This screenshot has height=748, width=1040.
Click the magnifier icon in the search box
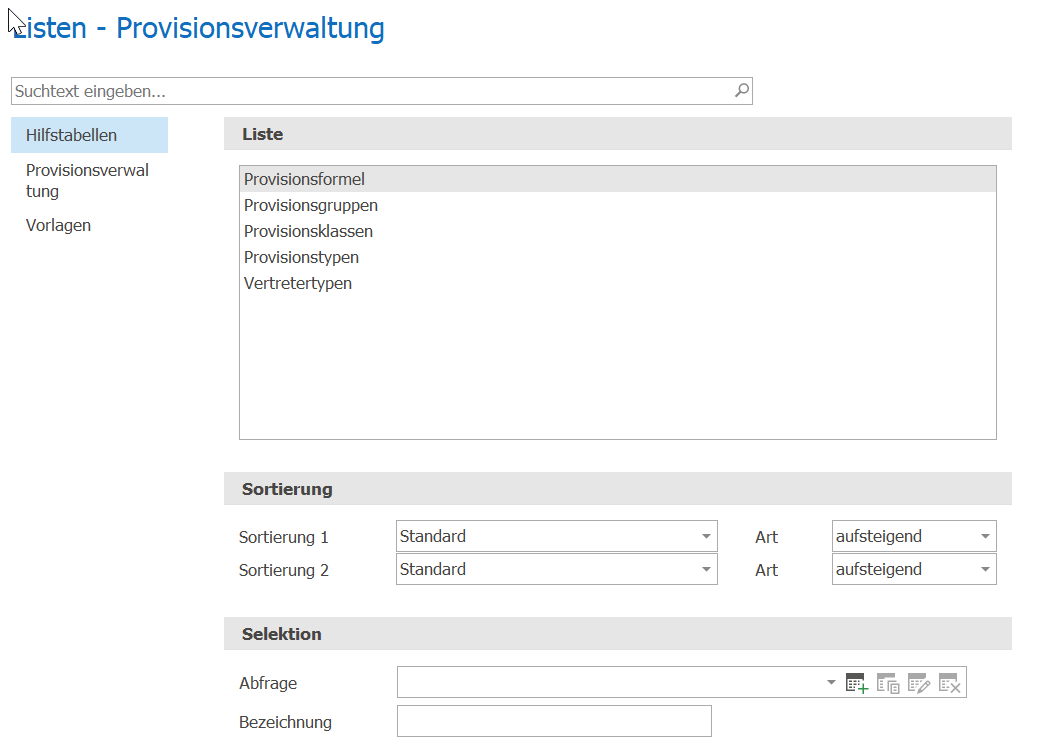[x=742, y=90]
